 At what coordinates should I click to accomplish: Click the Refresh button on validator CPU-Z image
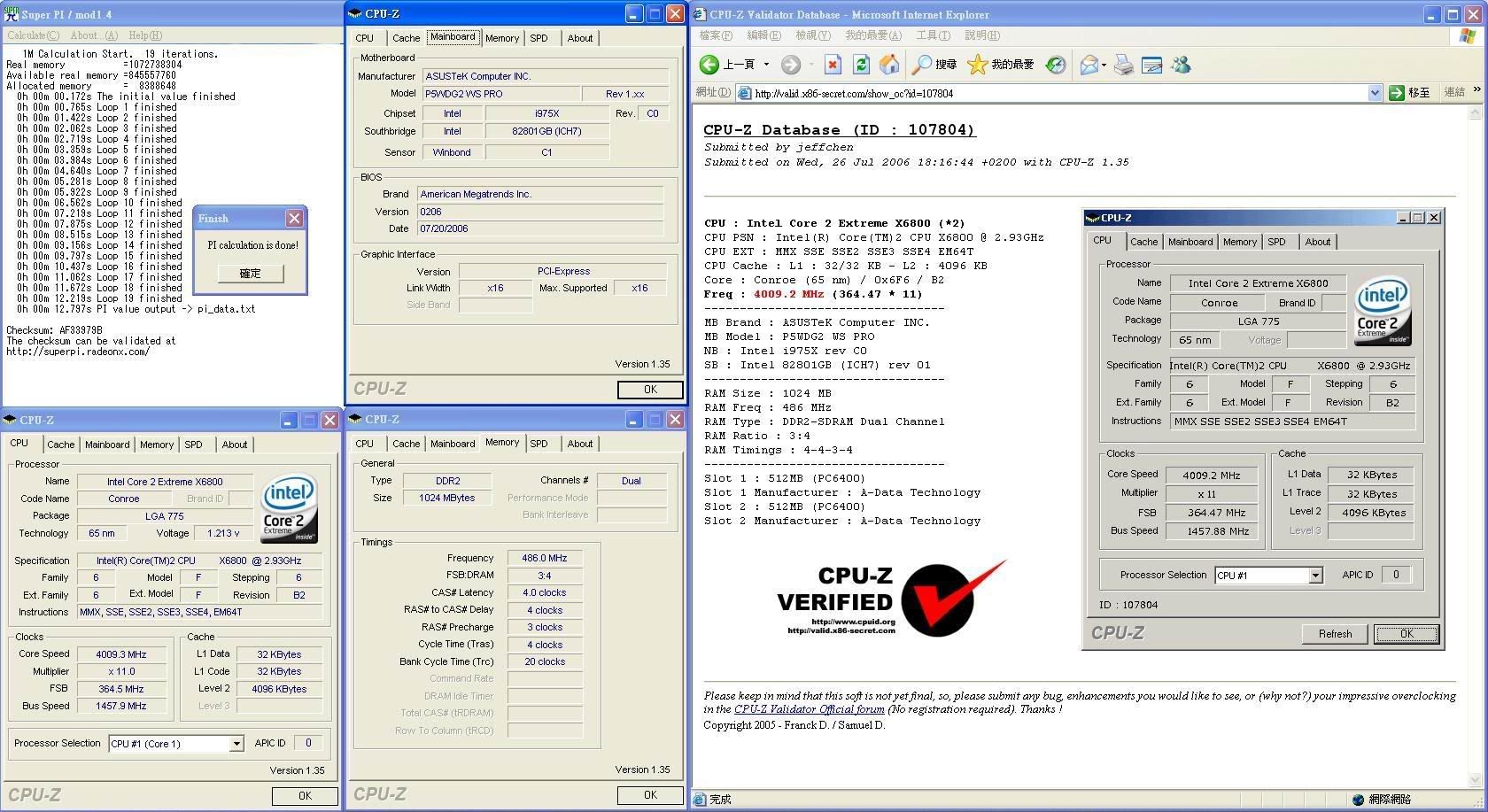[1335, 634]
